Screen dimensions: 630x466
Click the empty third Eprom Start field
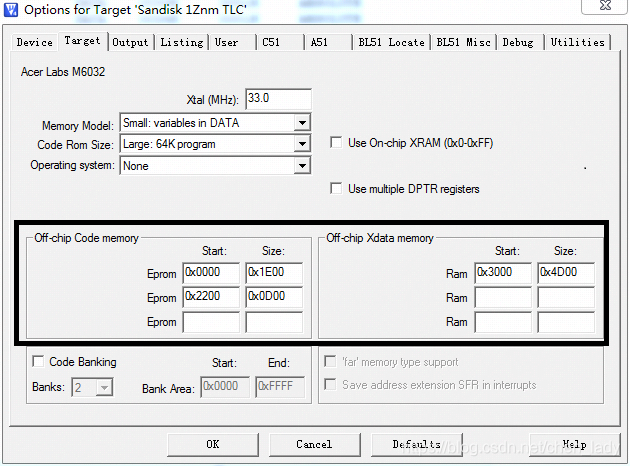(x=211, y=322)
